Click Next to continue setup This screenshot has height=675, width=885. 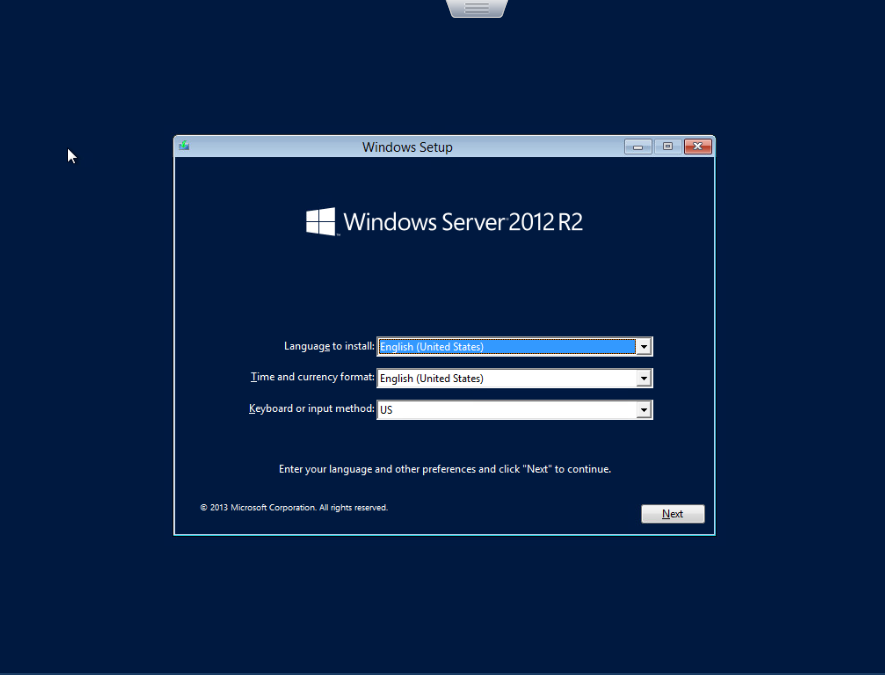673,514
